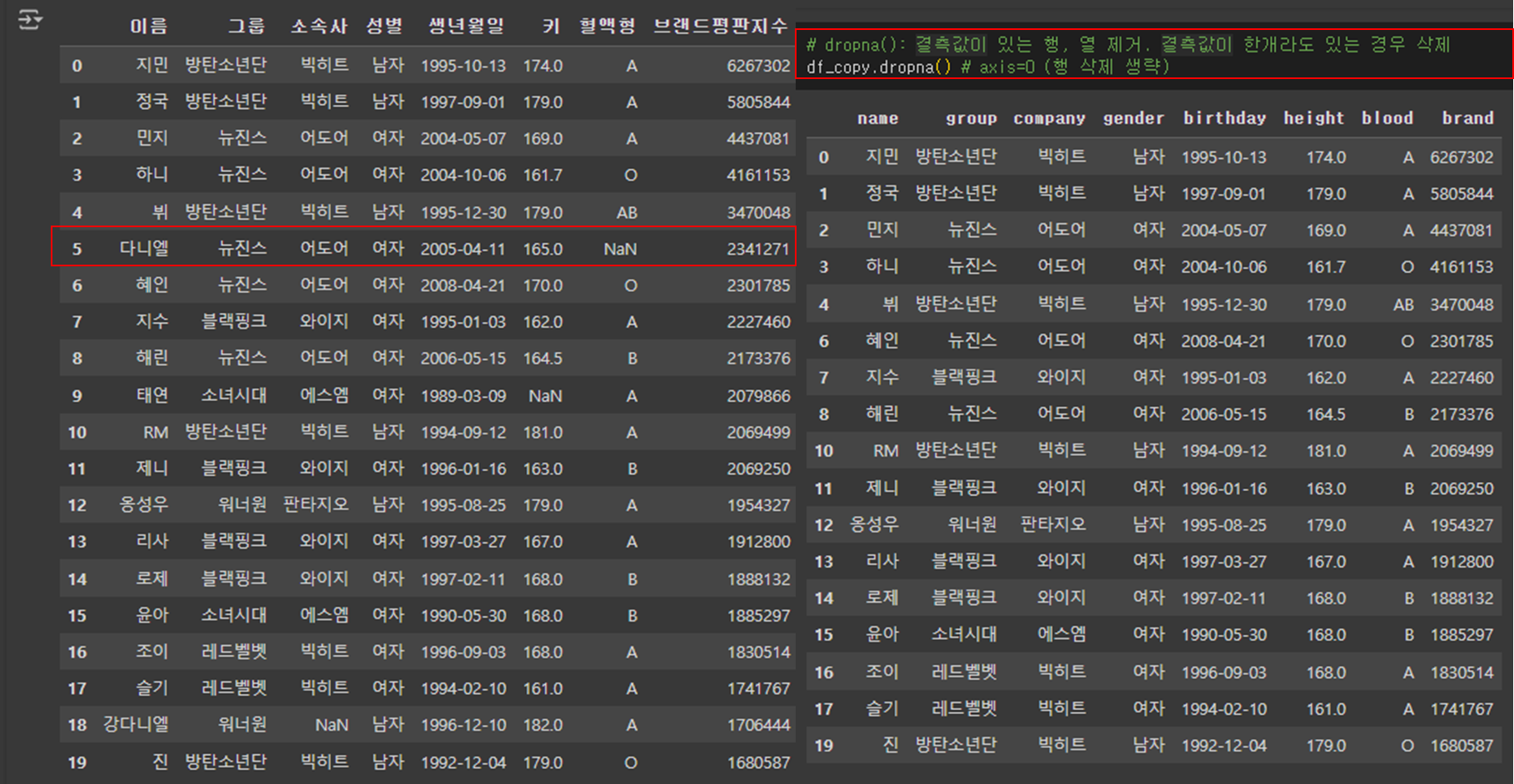Click the 이름 column header in left table
The width and height of the screenshot is (1514, 784).
point(149,27)
